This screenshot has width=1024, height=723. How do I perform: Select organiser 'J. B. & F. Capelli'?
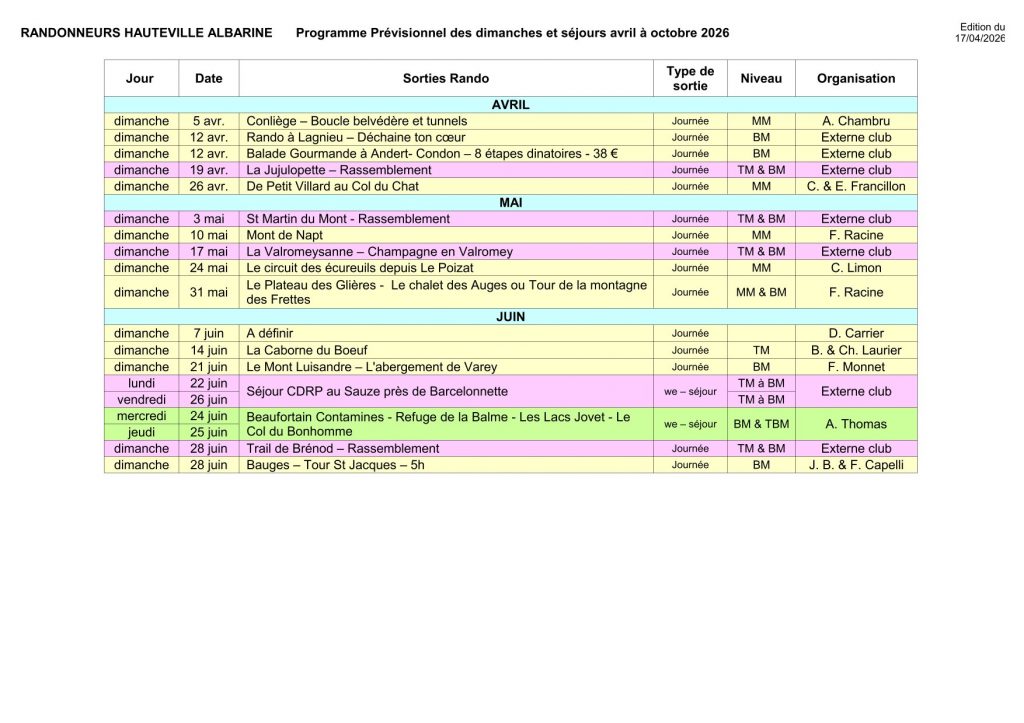(856, 465)
